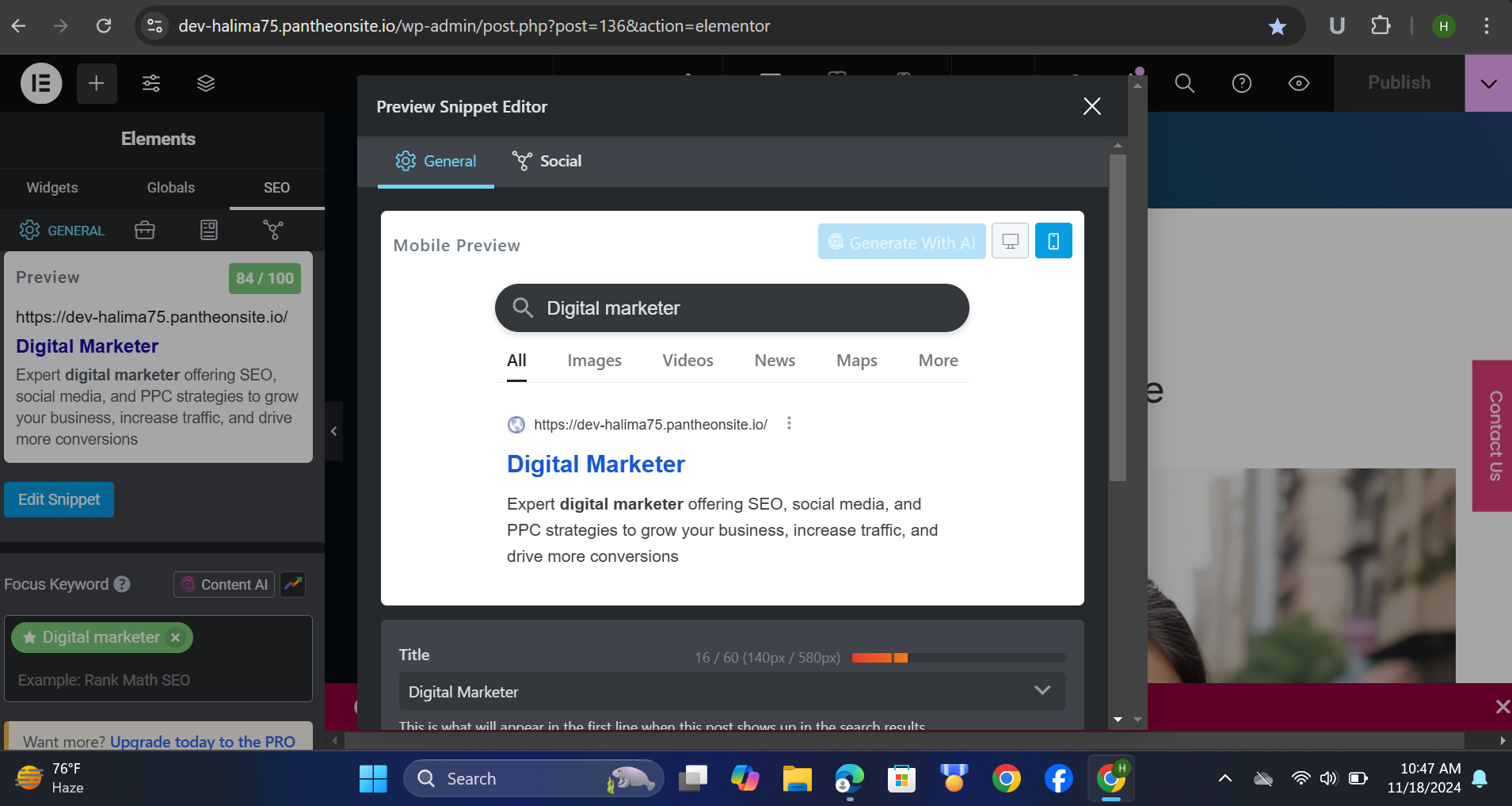This screenshot has height=806, width=1512.
Task: Open Rank Math Advanced briefcase icon
Action: [145, 231]
